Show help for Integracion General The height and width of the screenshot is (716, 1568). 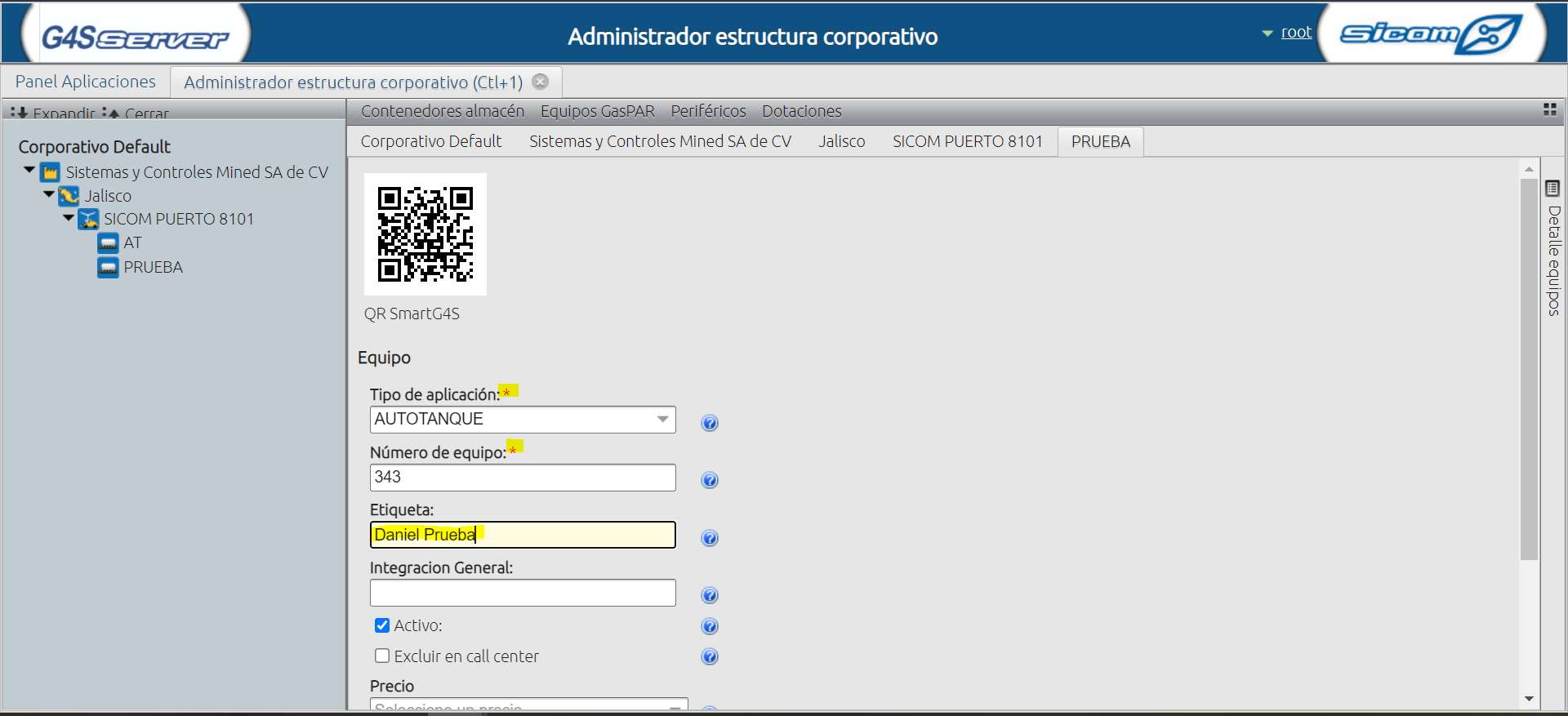[710, 595]
